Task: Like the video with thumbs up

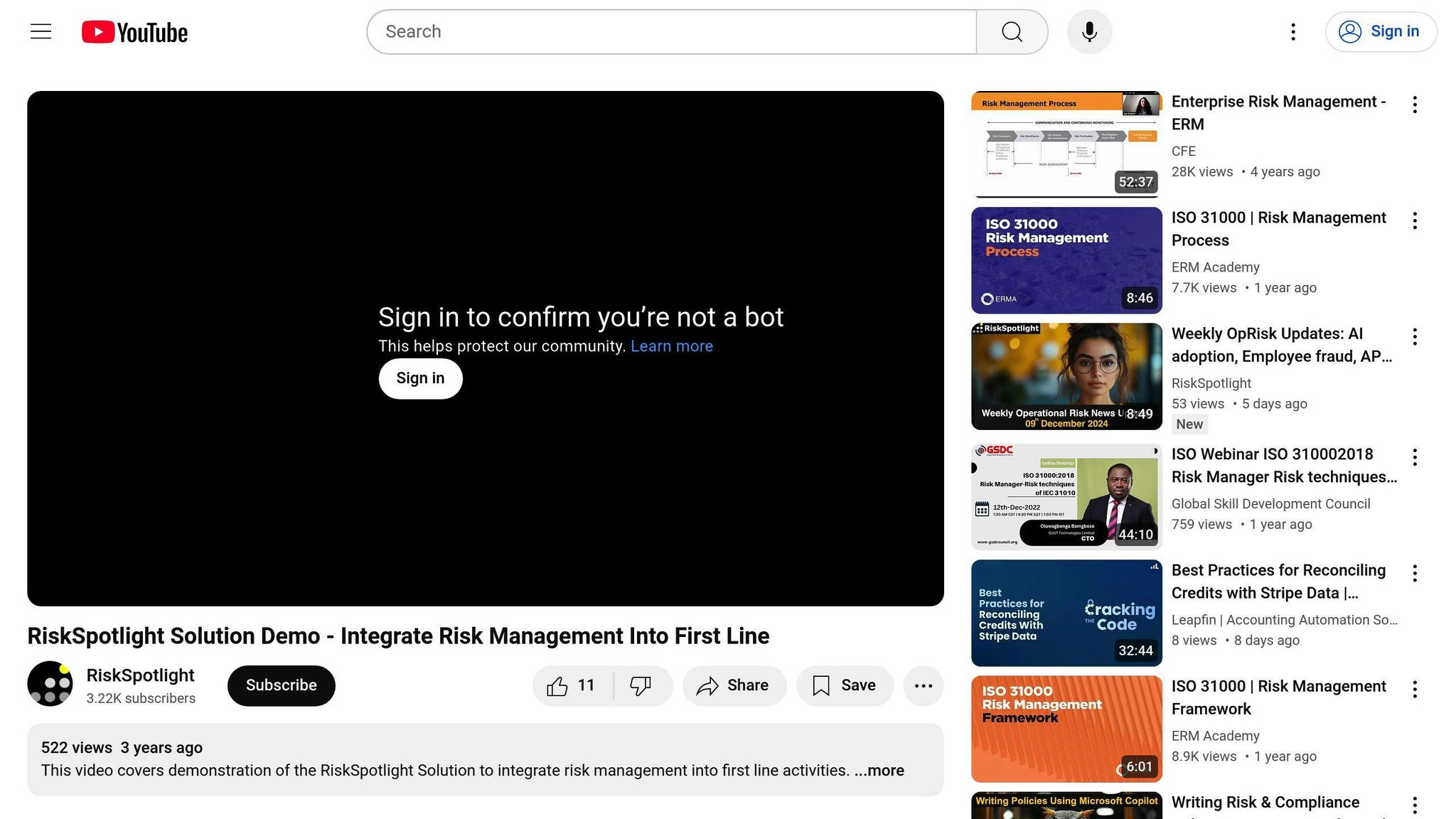Action: (x=572, y=685)
